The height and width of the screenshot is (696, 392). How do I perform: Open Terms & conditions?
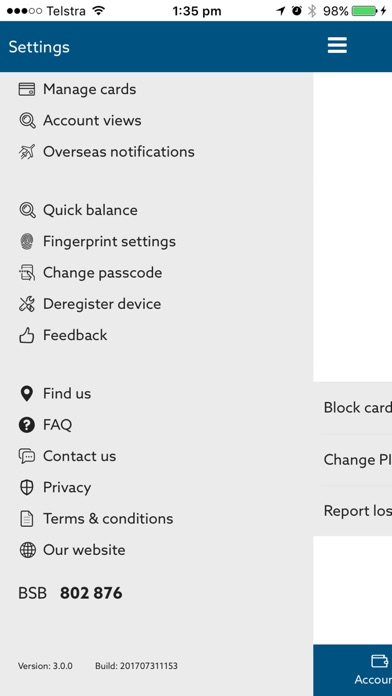tap(108, 518)
